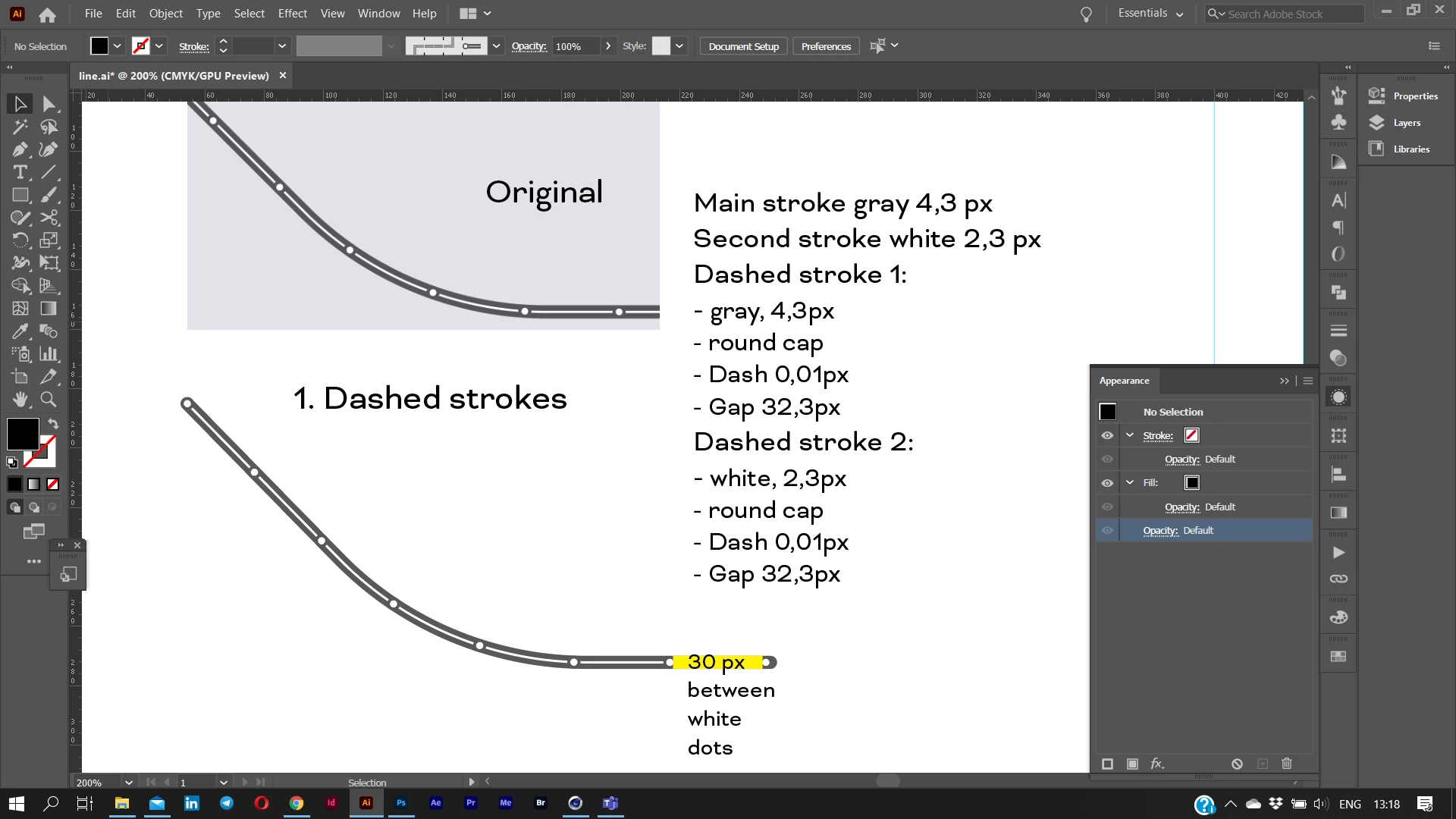1456x819 pixels.
Task: Select the Direct Selection tool
Action: 49,104
